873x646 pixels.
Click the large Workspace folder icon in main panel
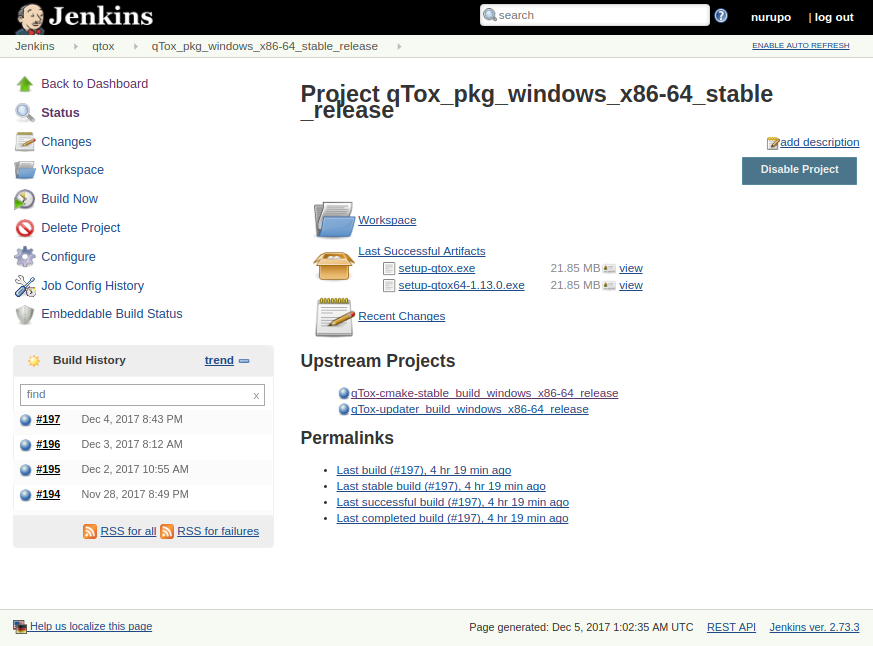coord(334,220)
